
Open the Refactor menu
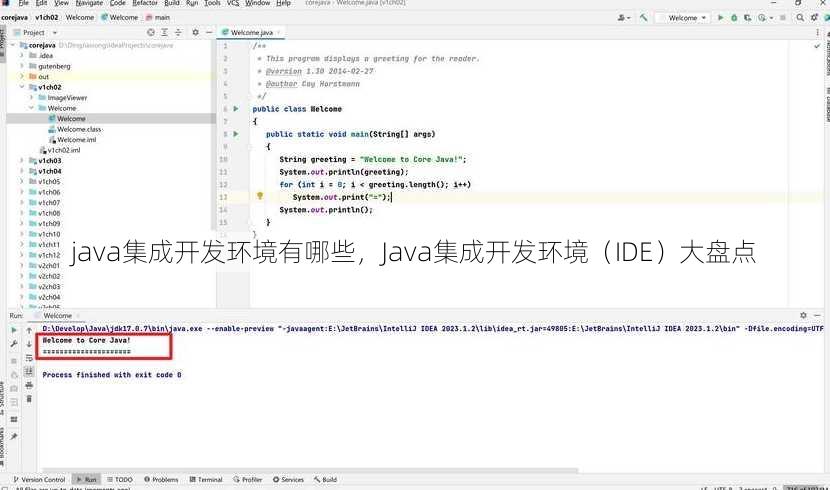click(145, 3)
